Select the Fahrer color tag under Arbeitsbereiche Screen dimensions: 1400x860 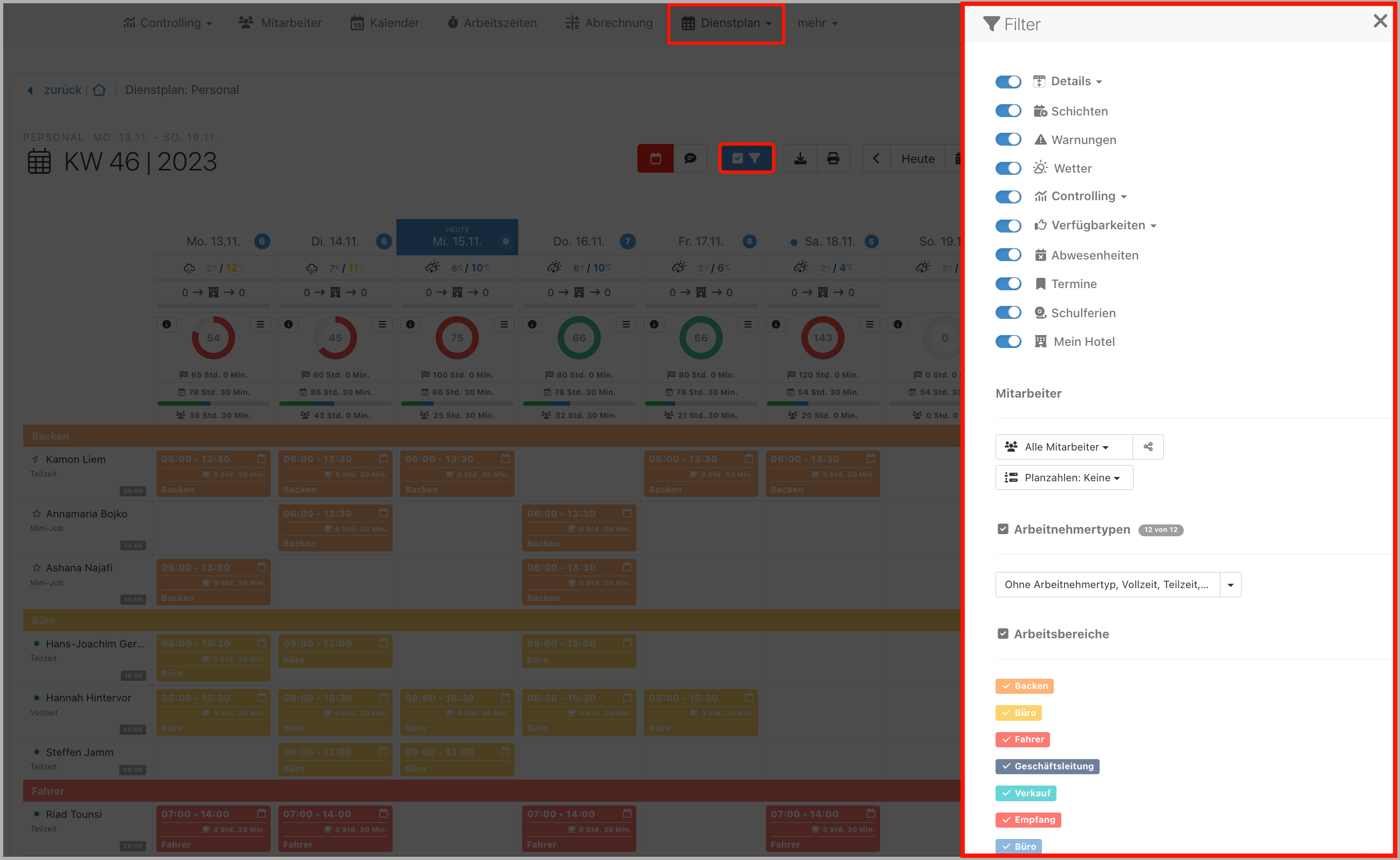click(1022, 740)
